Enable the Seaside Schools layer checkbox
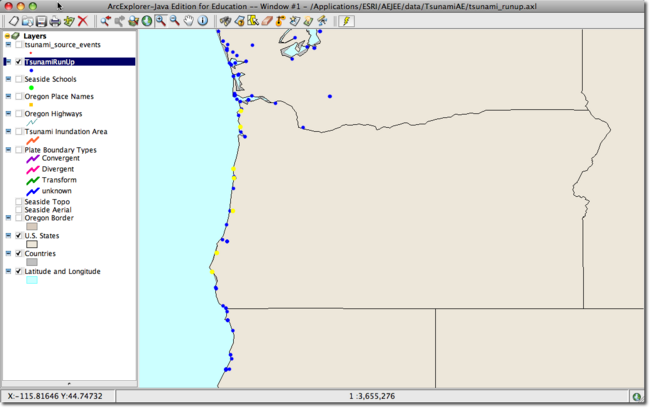The image size is (650, 408). (19, 79)
